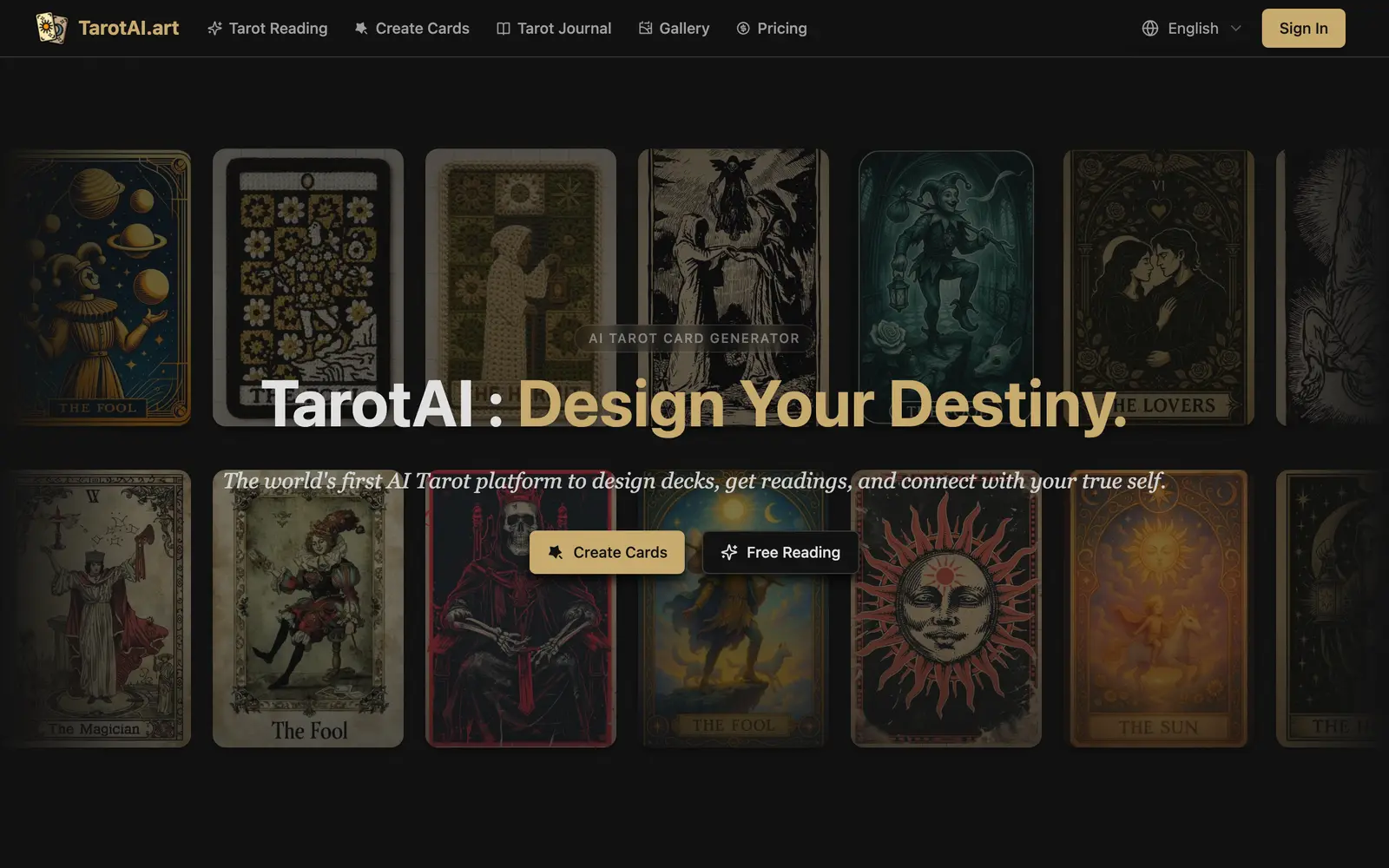Click the book icon beside Tarot Journal
1389x868 pixels.
504,29
